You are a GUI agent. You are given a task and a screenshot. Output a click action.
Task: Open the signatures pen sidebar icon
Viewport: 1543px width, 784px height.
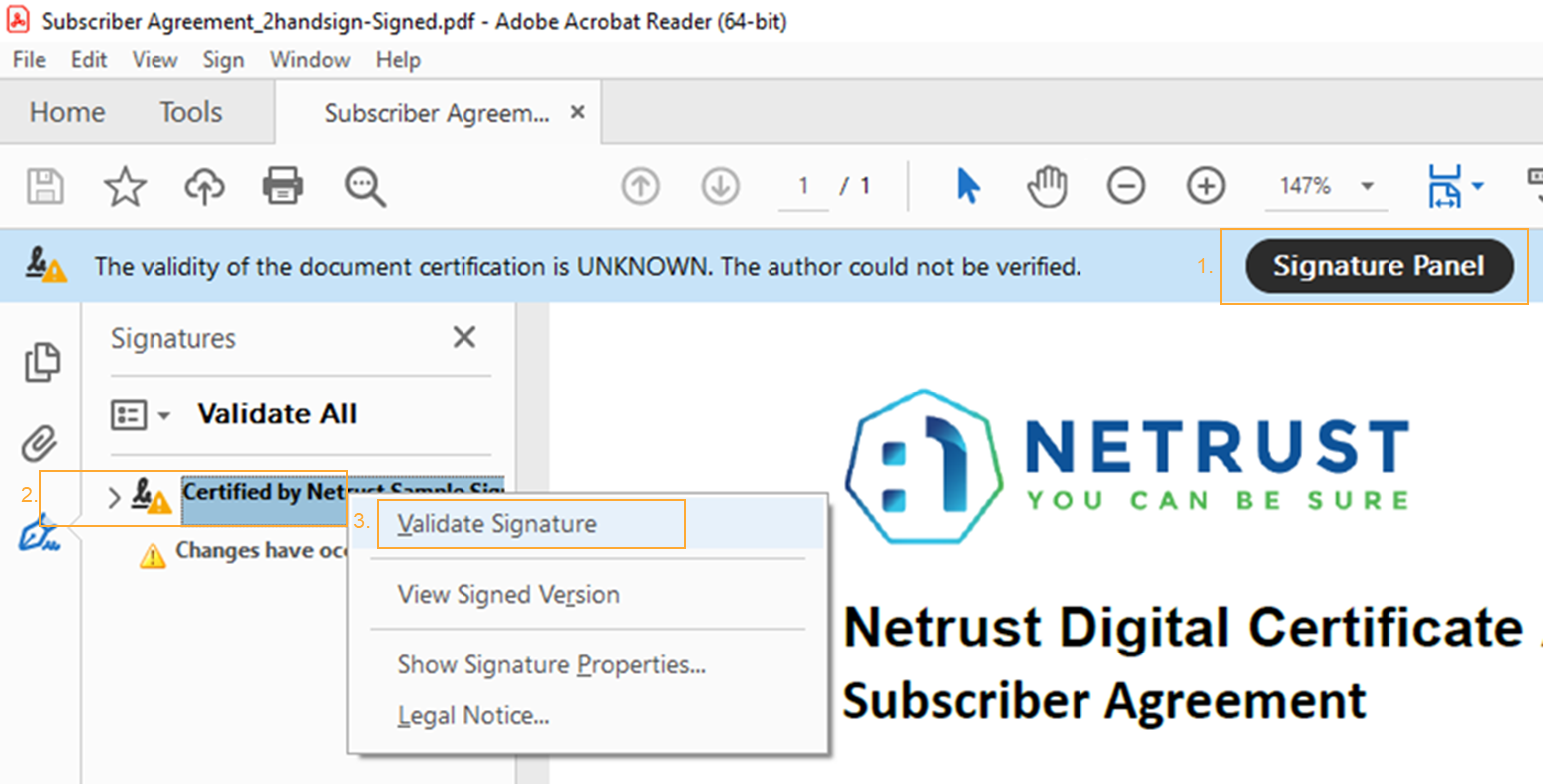(x=39, y=534)
